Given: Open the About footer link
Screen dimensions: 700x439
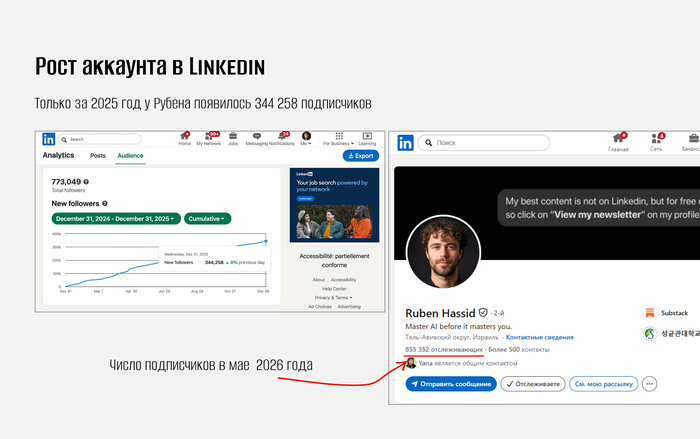Looking at the screenshot, I should tap(319, 280).
